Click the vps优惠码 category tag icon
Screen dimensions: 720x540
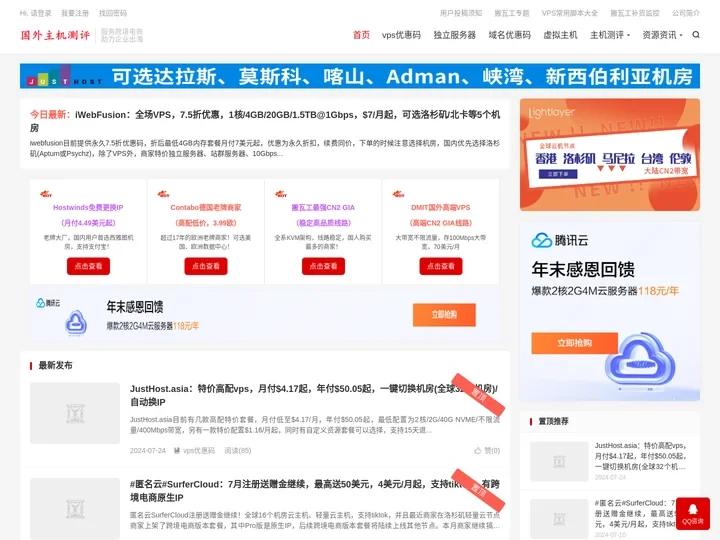[x=177, y=450]
